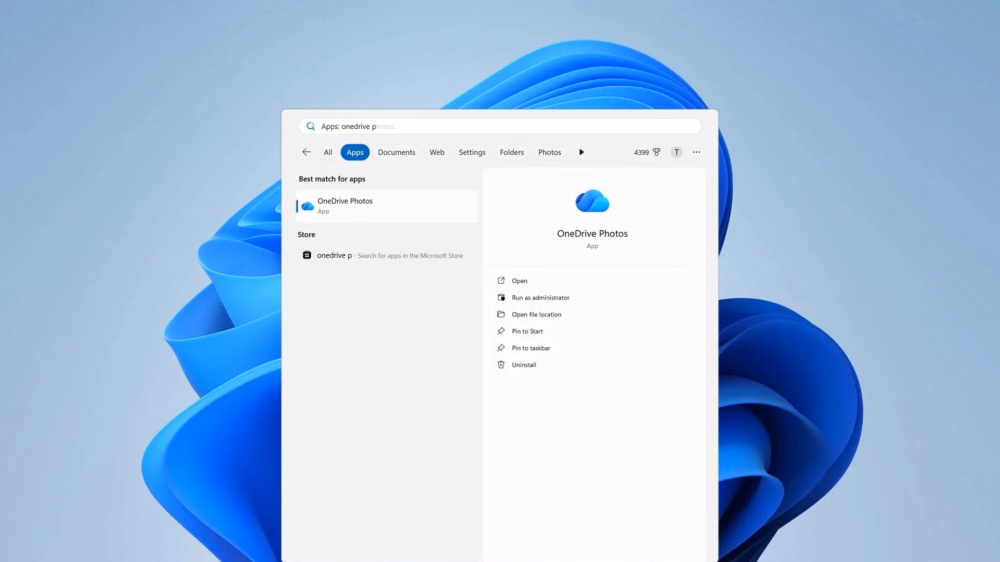Viewport: 1000px width, 562px height.
Task: Choose Open file location
Action: 536,314
